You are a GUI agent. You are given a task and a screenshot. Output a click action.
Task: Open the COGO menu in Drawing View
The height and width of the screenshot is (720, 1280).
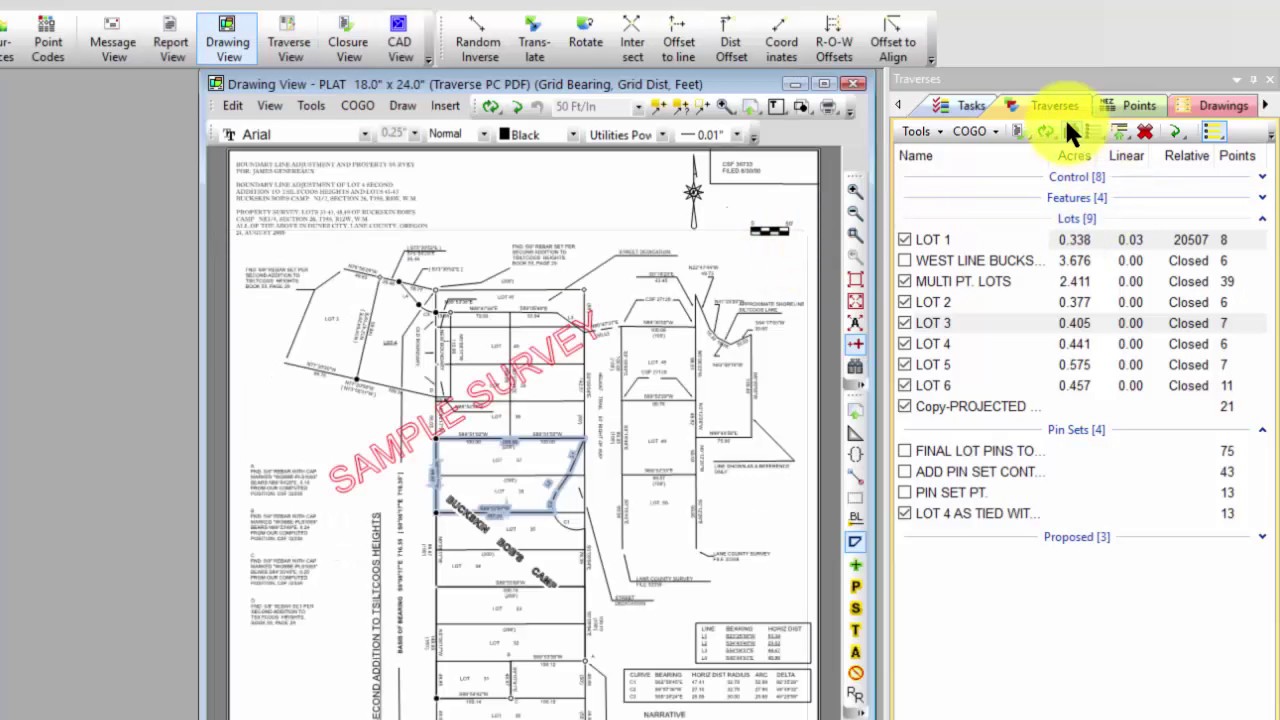(357, 106)
